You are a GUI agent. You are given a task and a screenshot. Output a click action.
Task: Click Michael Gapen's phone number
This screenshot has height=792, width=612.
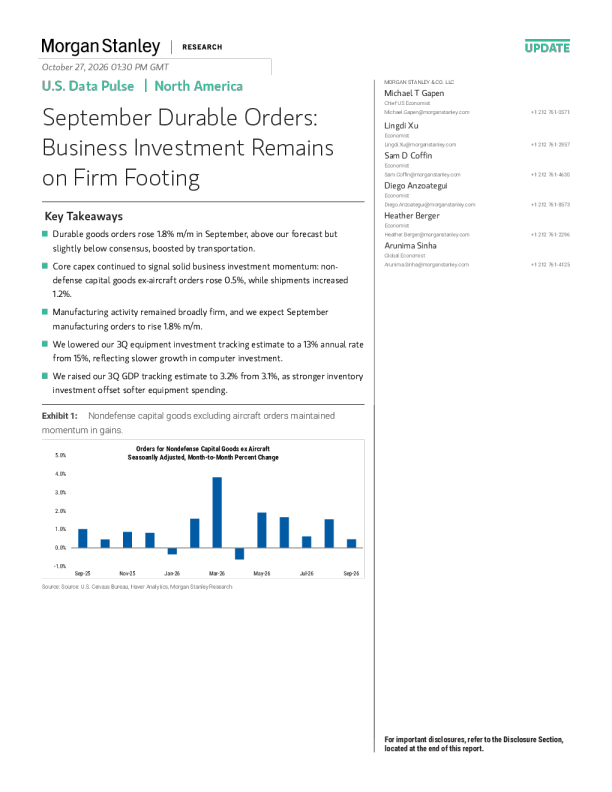[x=550, y=112]
